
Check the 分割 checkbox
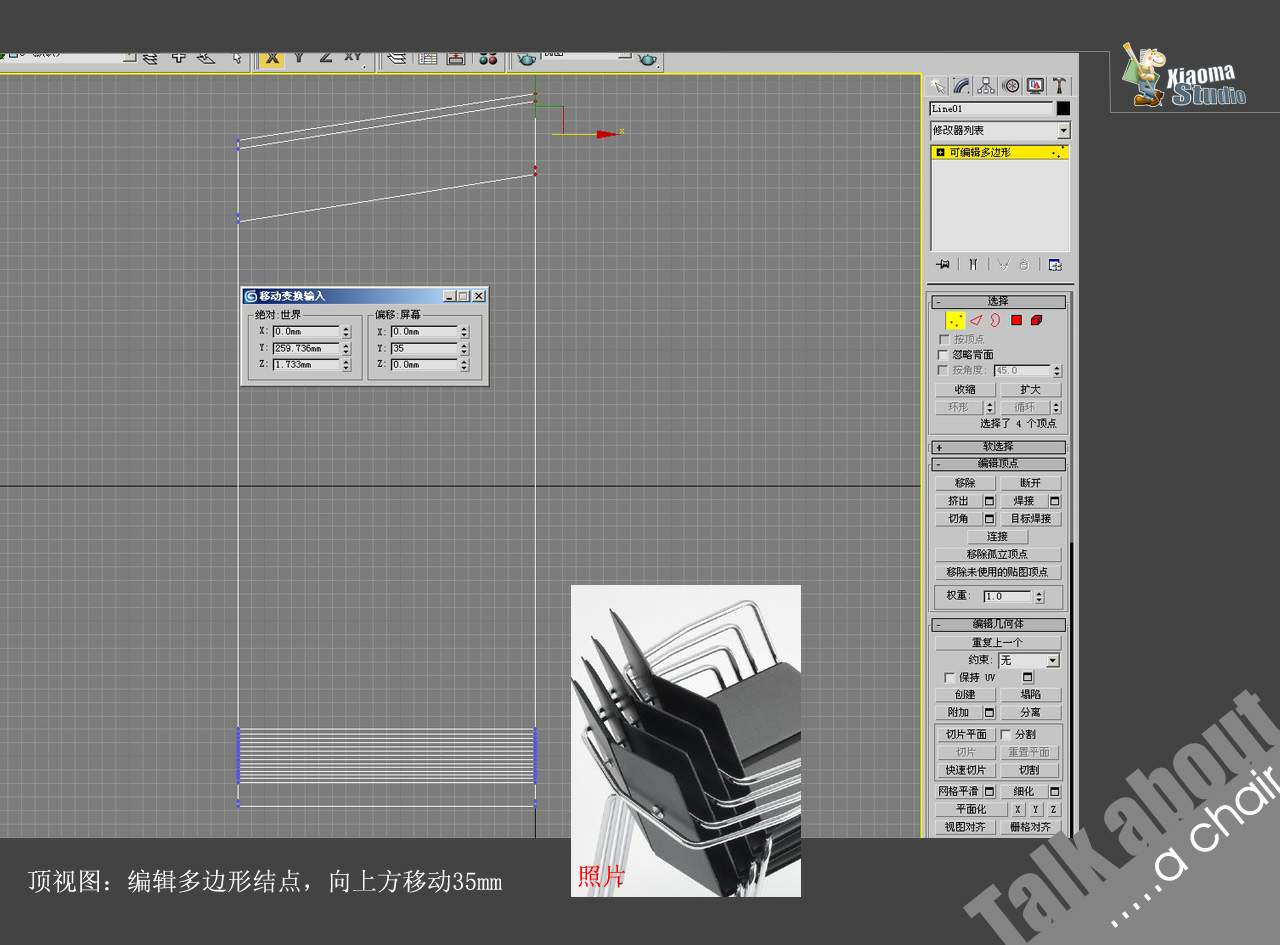tap(1006, 735)
